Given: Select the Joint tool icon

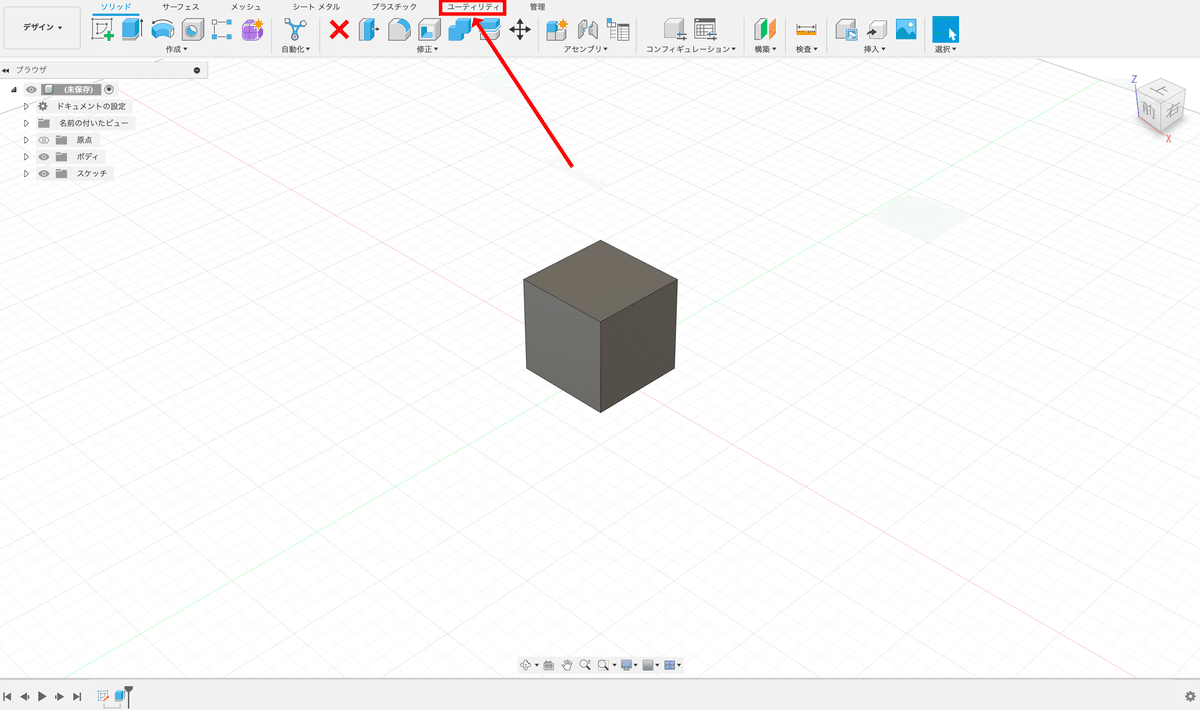Looking at the screenshot, I should pos(588,30).
